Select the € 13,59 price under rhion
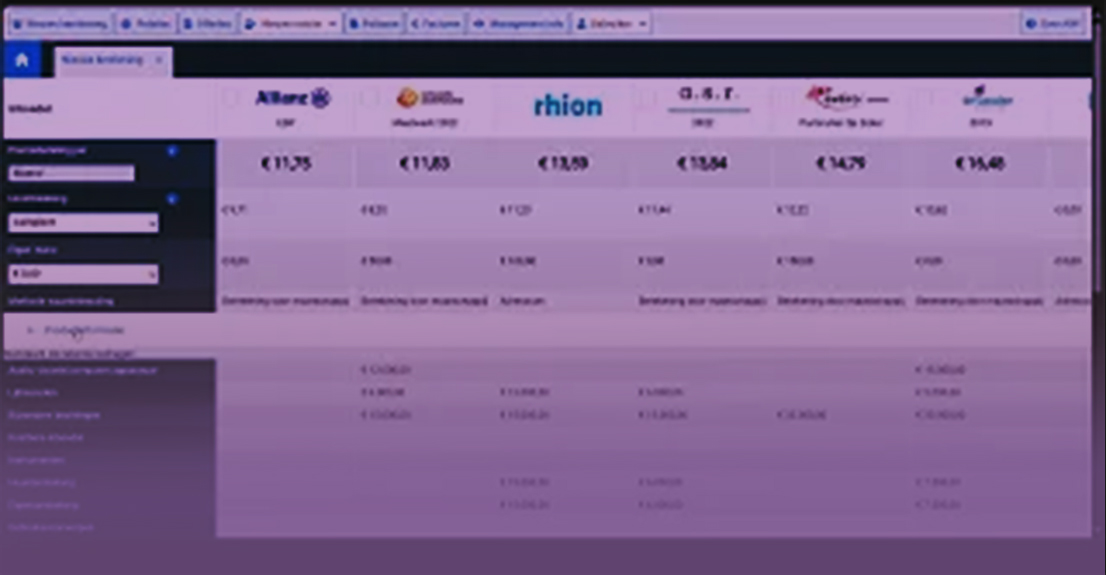The image size is (1106, 575). 562,164
